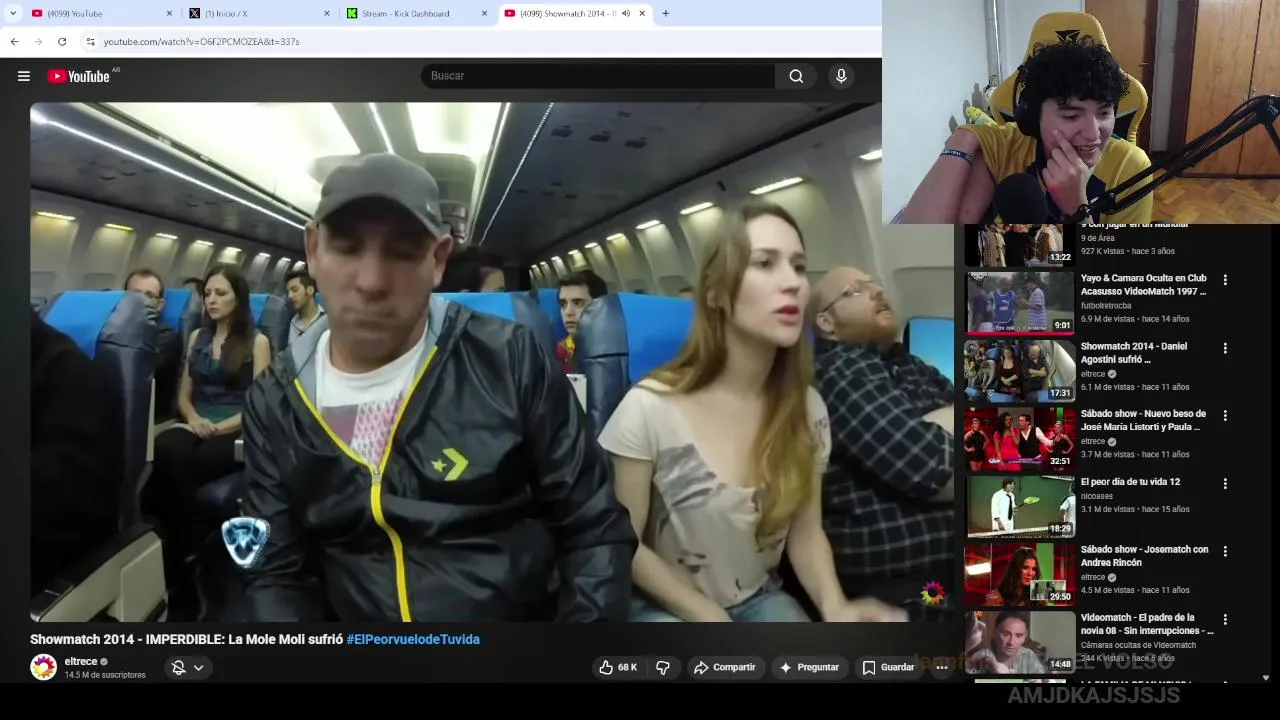Click the address bar URL
The width and height of the screenshot is (1280, 720).
point(201,42)
